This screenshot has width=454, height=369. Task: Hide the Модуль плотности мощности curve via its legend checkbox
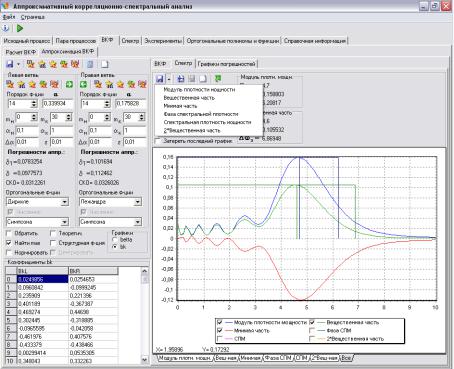(220, 322)
